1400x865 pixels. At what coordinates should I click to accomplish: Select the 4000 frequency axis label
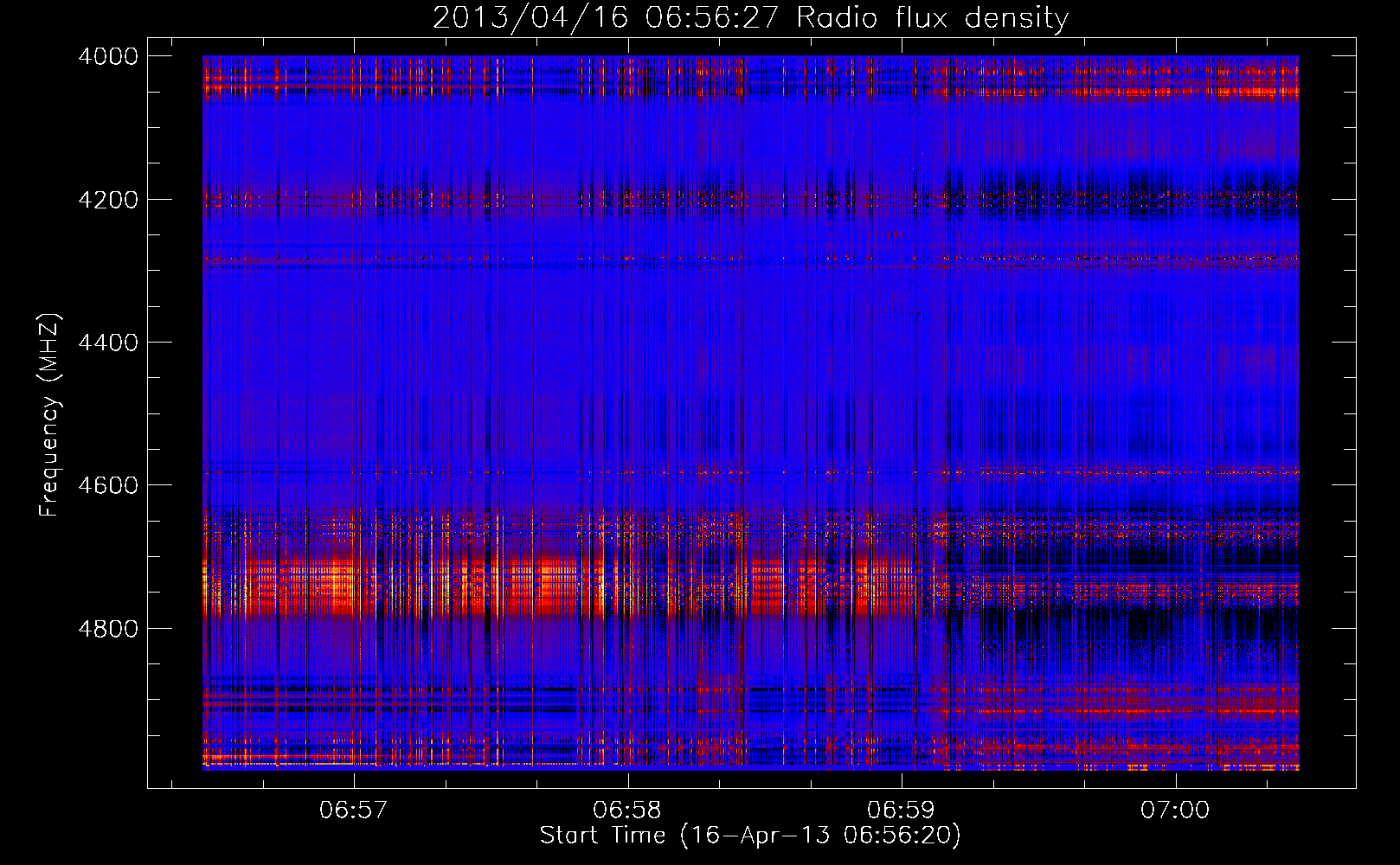click(108, 56)
